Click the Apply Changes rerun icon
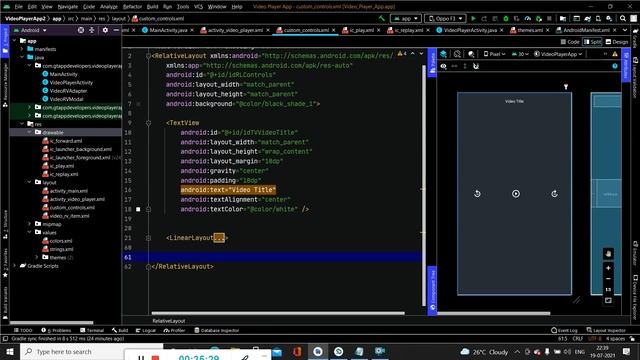The image size is (640, 360). 484,18
